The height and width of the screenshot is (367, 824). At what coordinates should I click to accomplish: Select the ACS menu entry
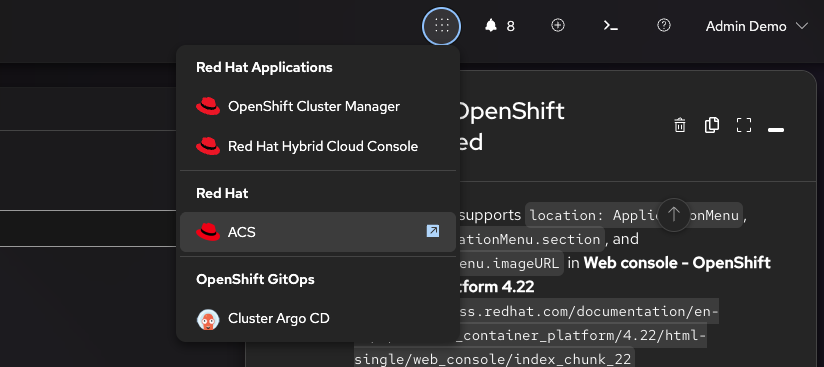point(318,232)
